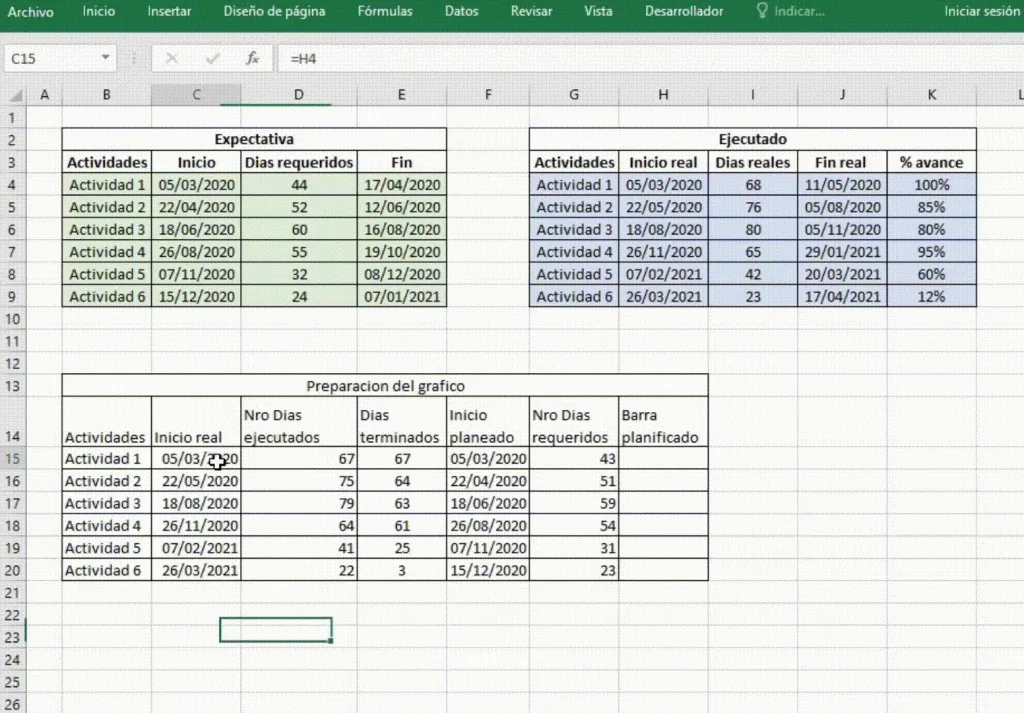
Task: Select column C header
Action: coord(196,95)
